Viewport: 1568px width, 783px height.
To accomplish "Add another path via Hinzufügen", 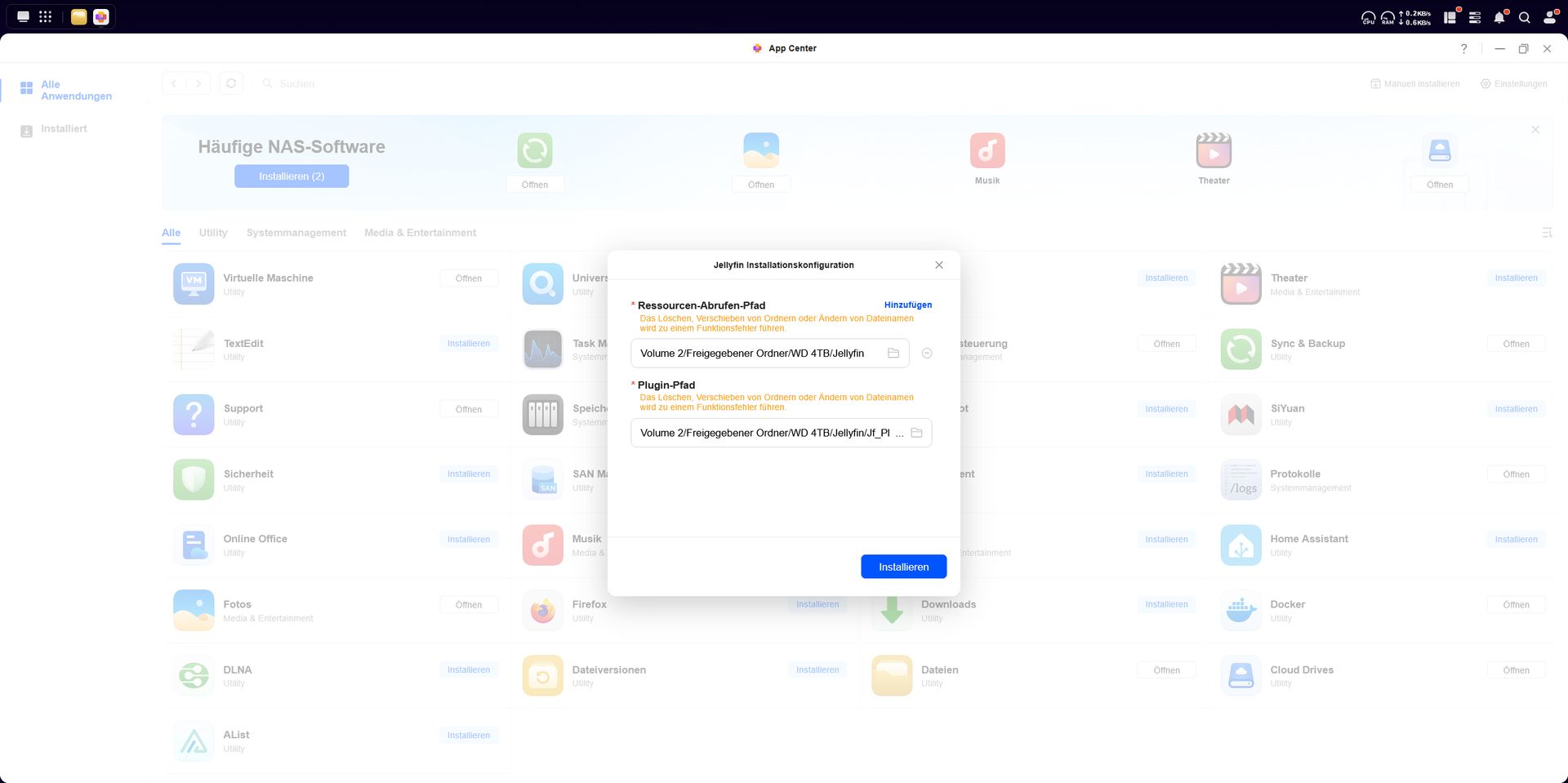I will 908,305.
